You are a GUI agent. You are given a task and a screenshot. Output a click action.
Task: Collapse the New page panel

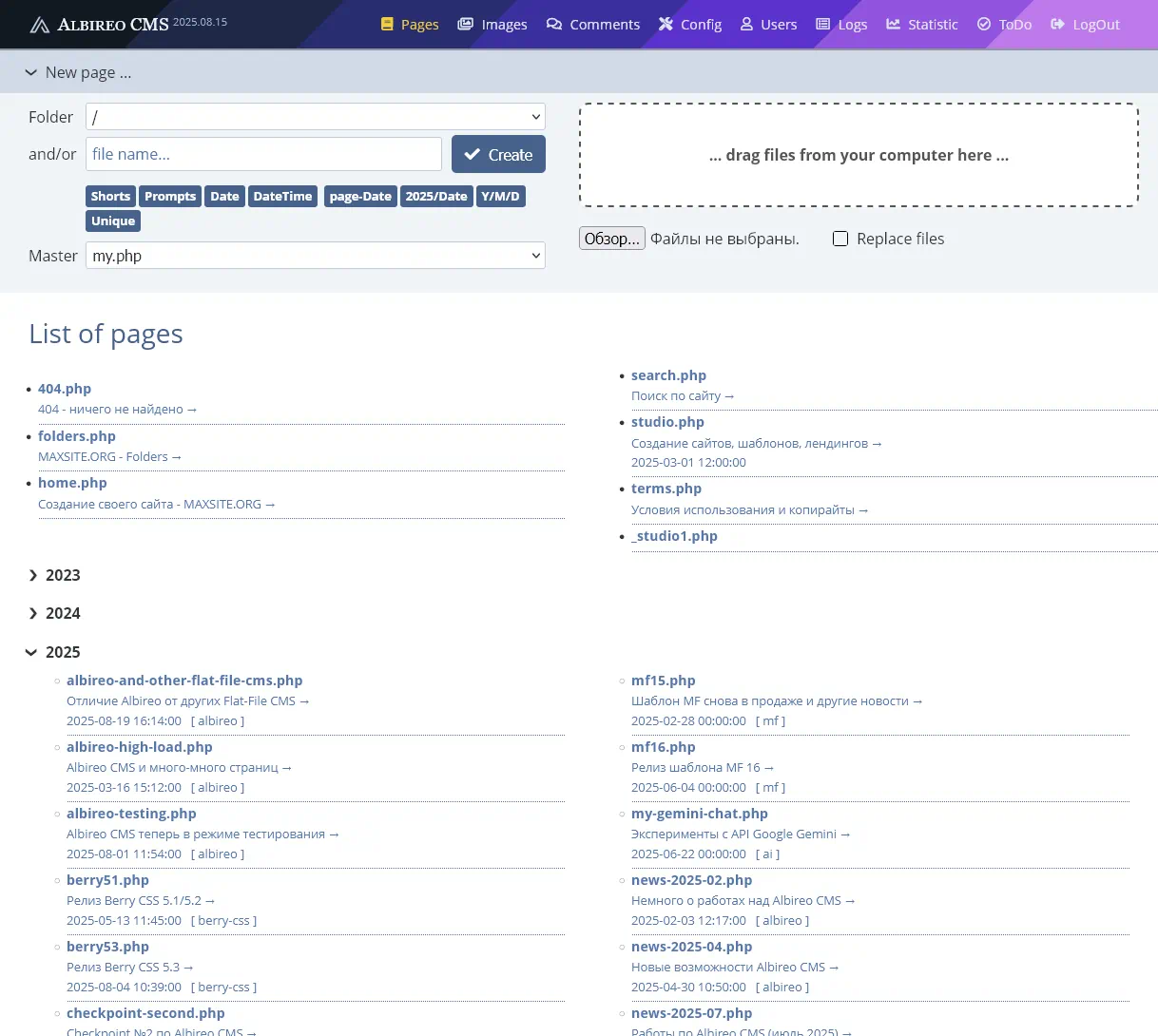31,71
